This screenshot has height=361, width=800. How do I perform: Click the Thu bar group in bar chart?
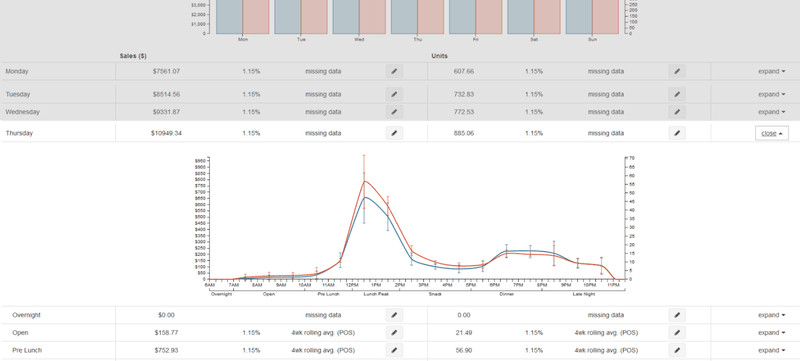coord(417,17)
